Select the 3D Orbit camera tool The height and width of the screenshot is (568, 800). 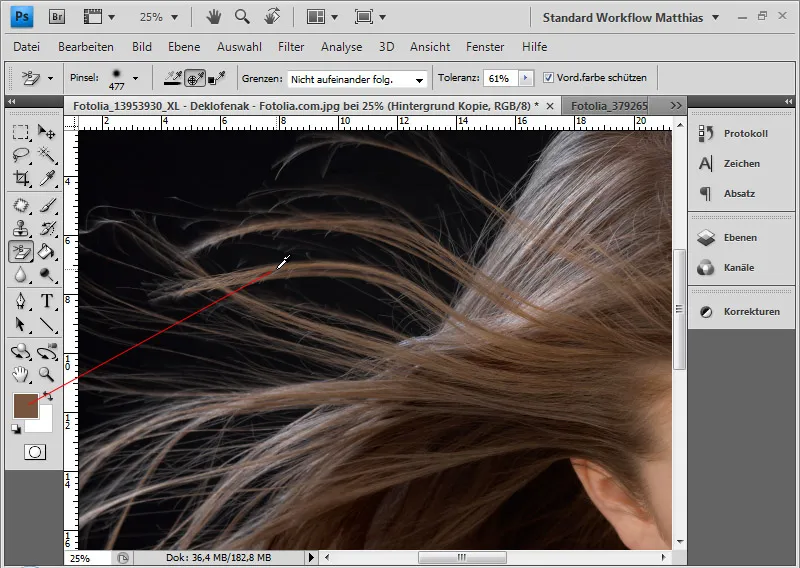pos(46,351)
